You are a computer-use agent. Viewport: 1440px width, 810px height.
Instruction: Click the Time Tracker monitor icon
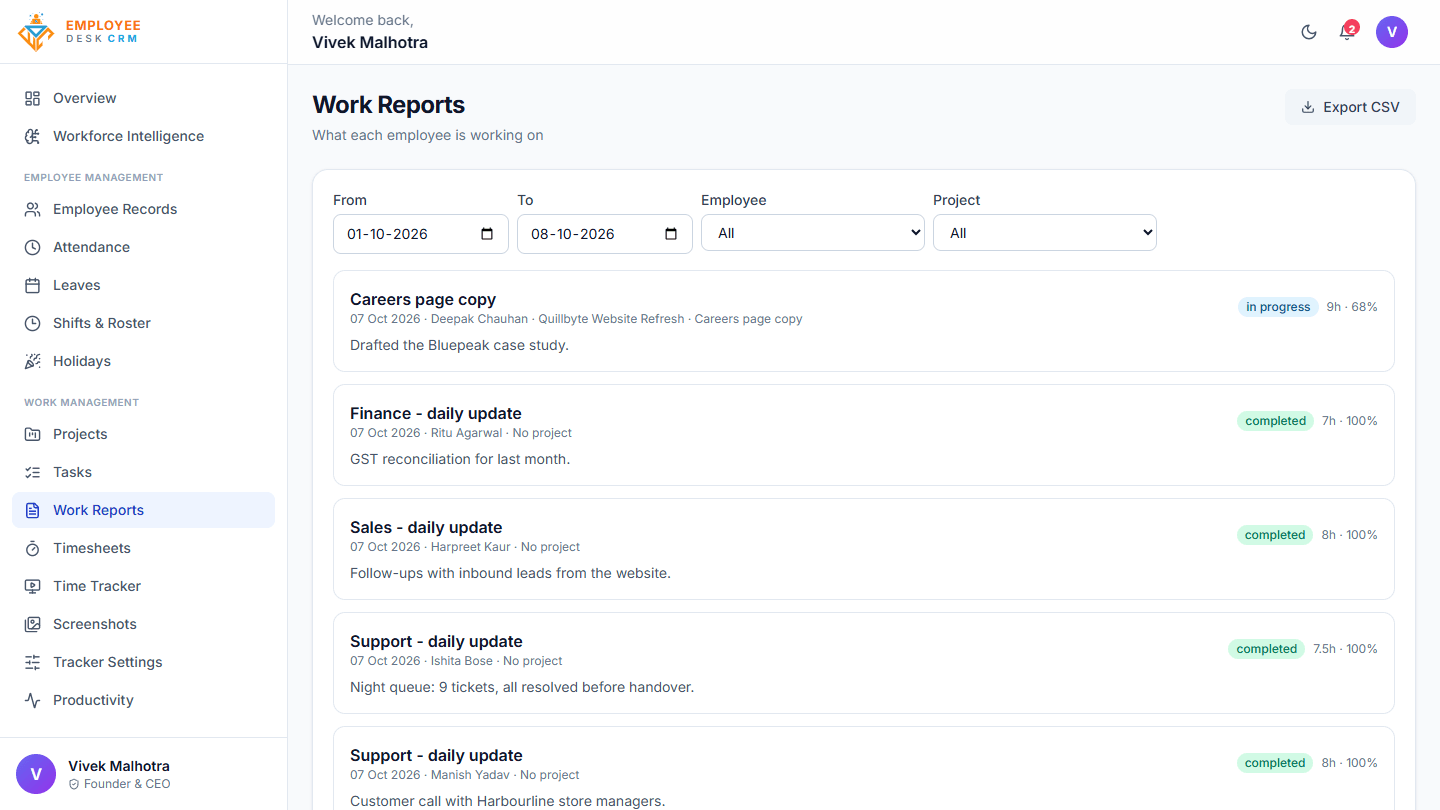[33, 586]
